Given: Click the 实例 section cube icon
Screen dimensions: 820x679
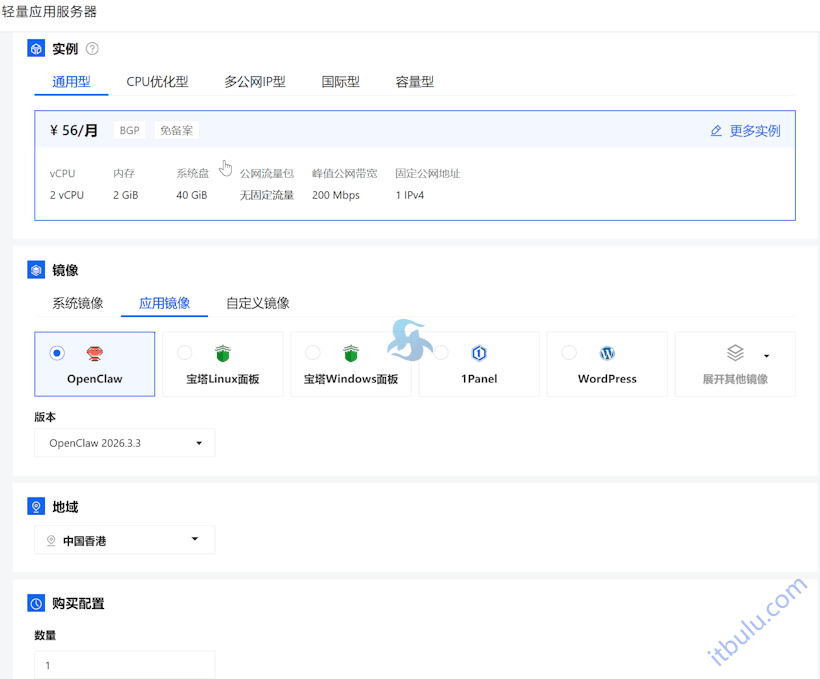Looking at the screenshot, I should click(x=35, y=47).
